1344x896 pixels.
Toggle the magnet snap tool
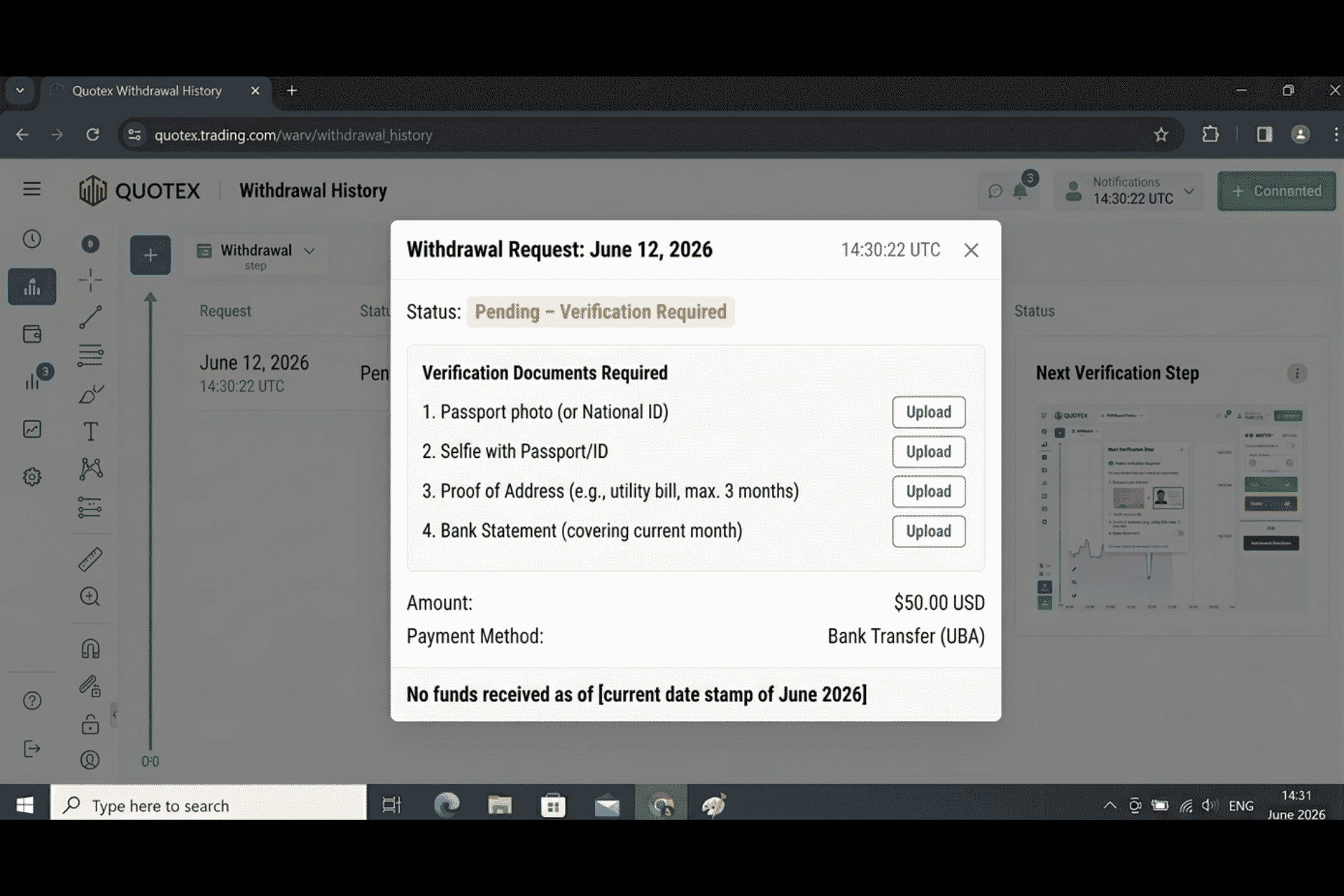[x=90, y=649]
